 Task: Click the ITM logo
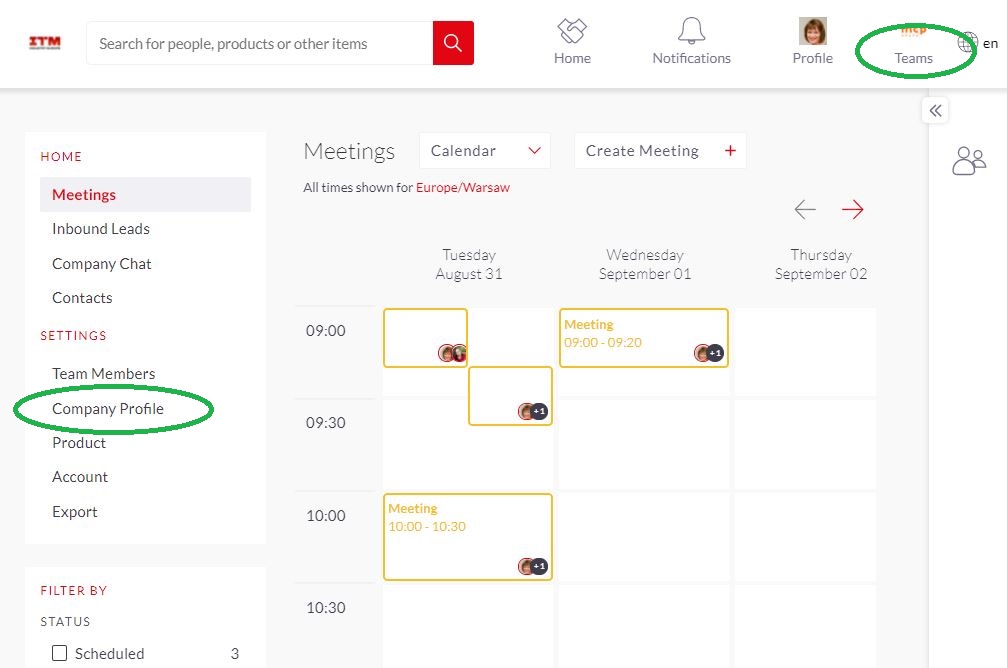45,43
